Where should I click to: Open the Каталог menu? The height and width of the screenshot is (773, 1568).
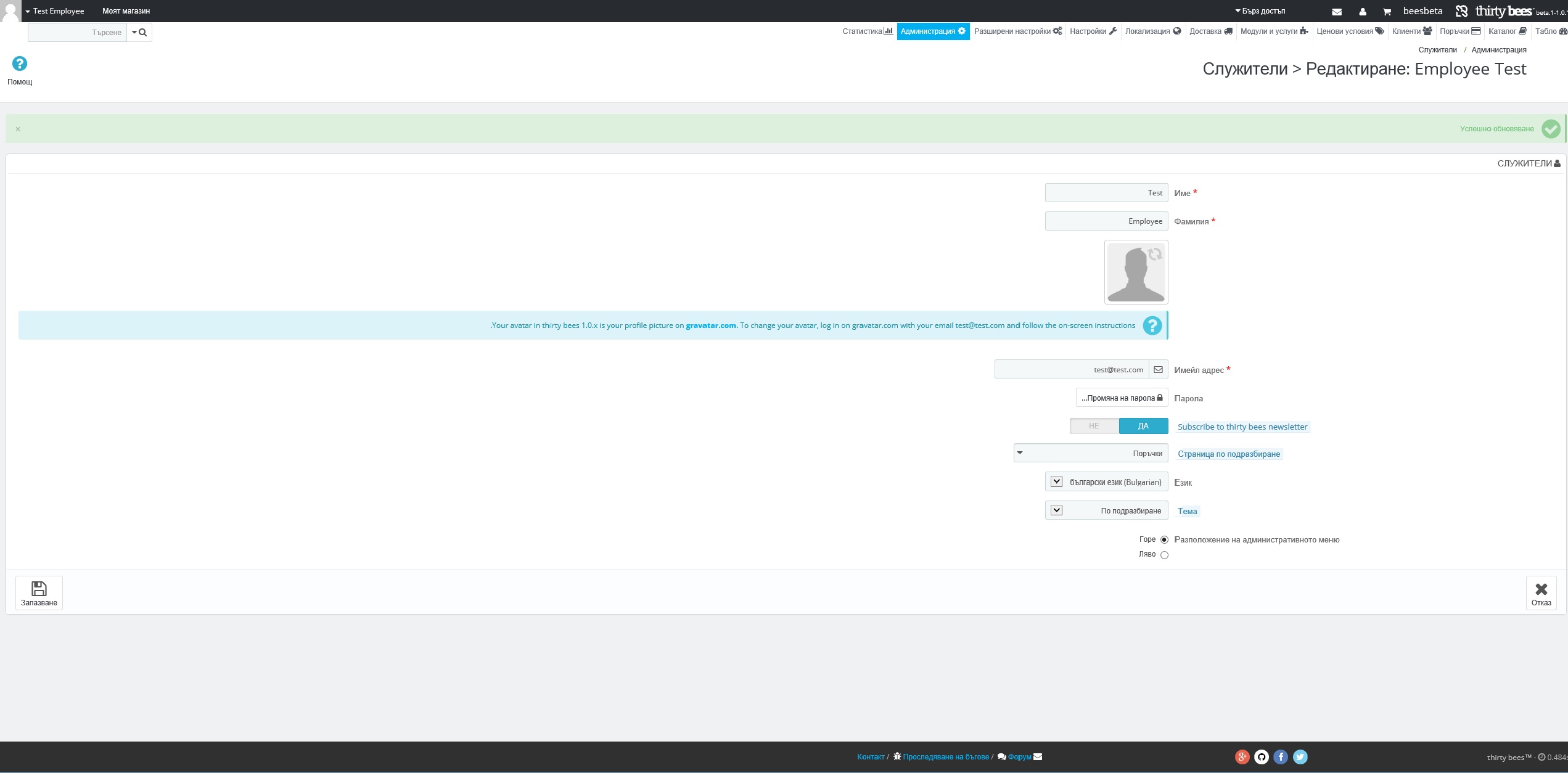click(1507, 31)
